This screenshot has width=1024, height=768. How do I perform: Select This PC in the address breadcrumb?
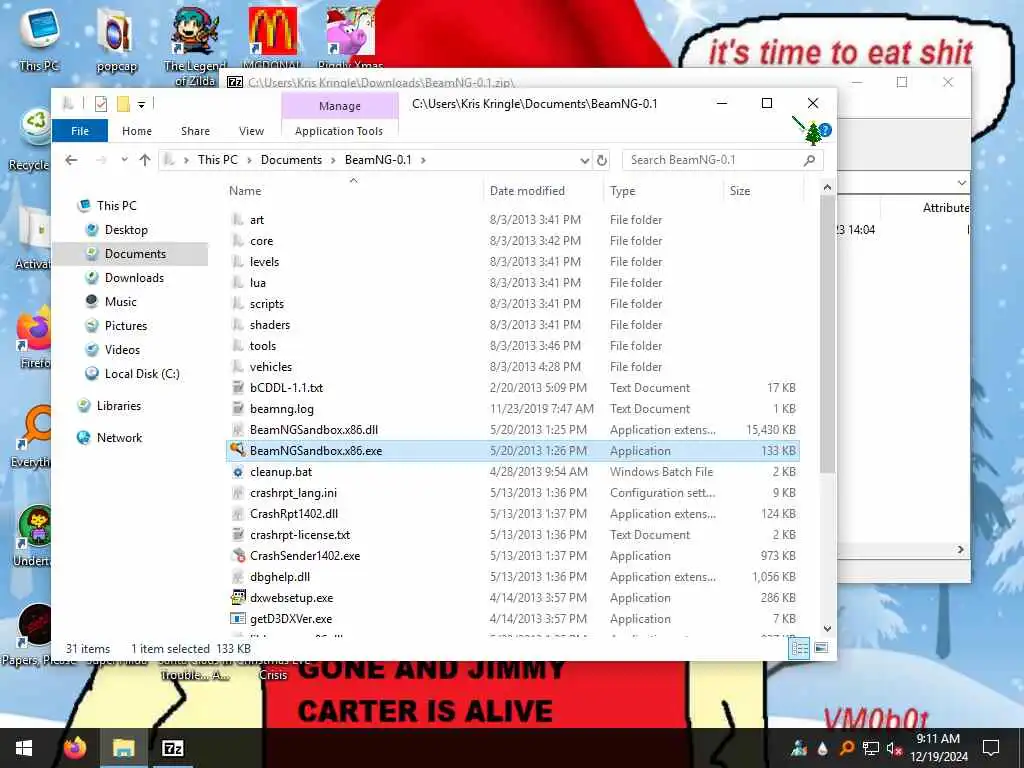pyautogui.click(x=218, y=160)
